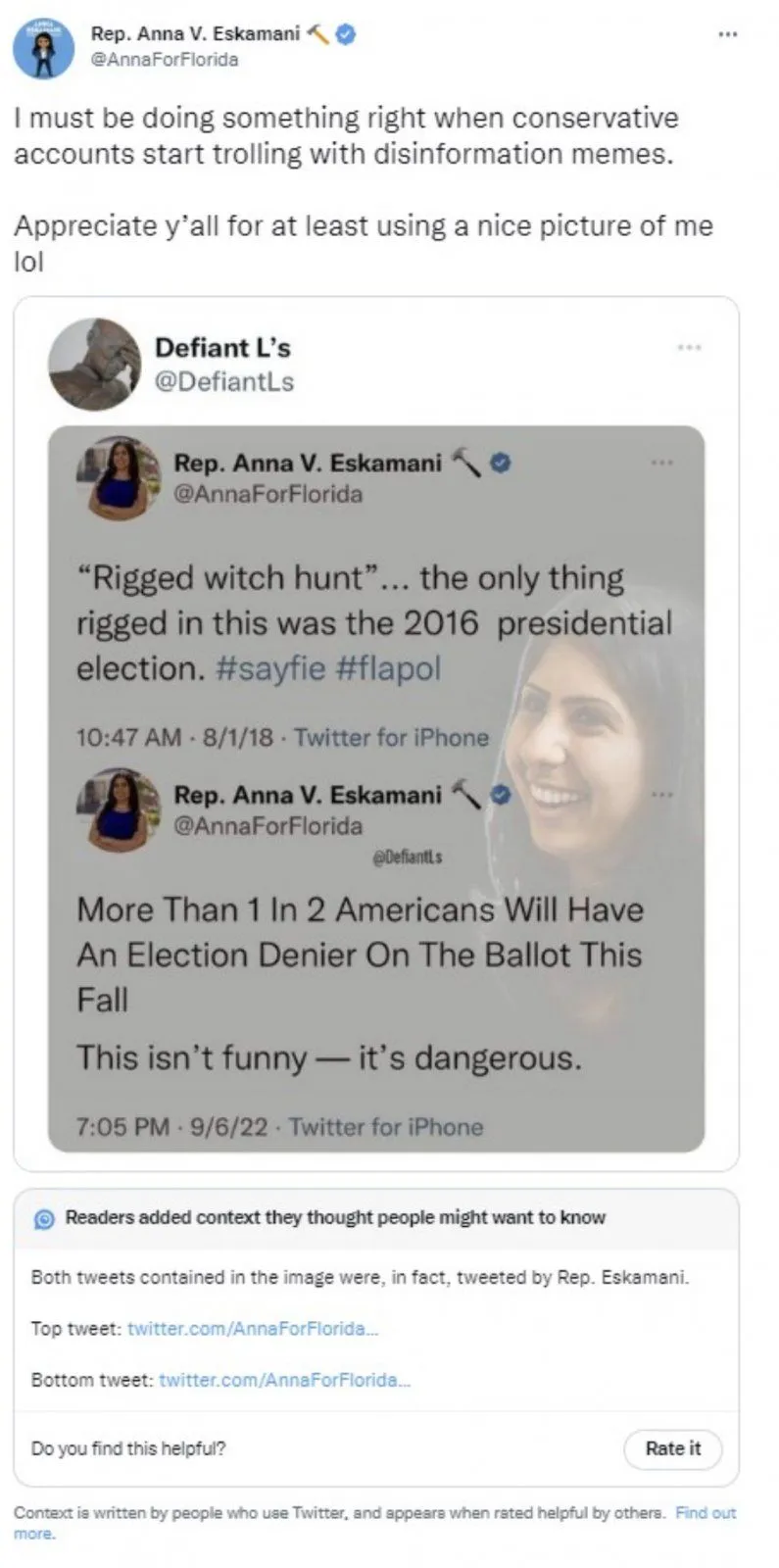Screen dimensions: 779x1568
Task: Open the Defiant L's statue profile picture
Action: click(x=94, y=364)
